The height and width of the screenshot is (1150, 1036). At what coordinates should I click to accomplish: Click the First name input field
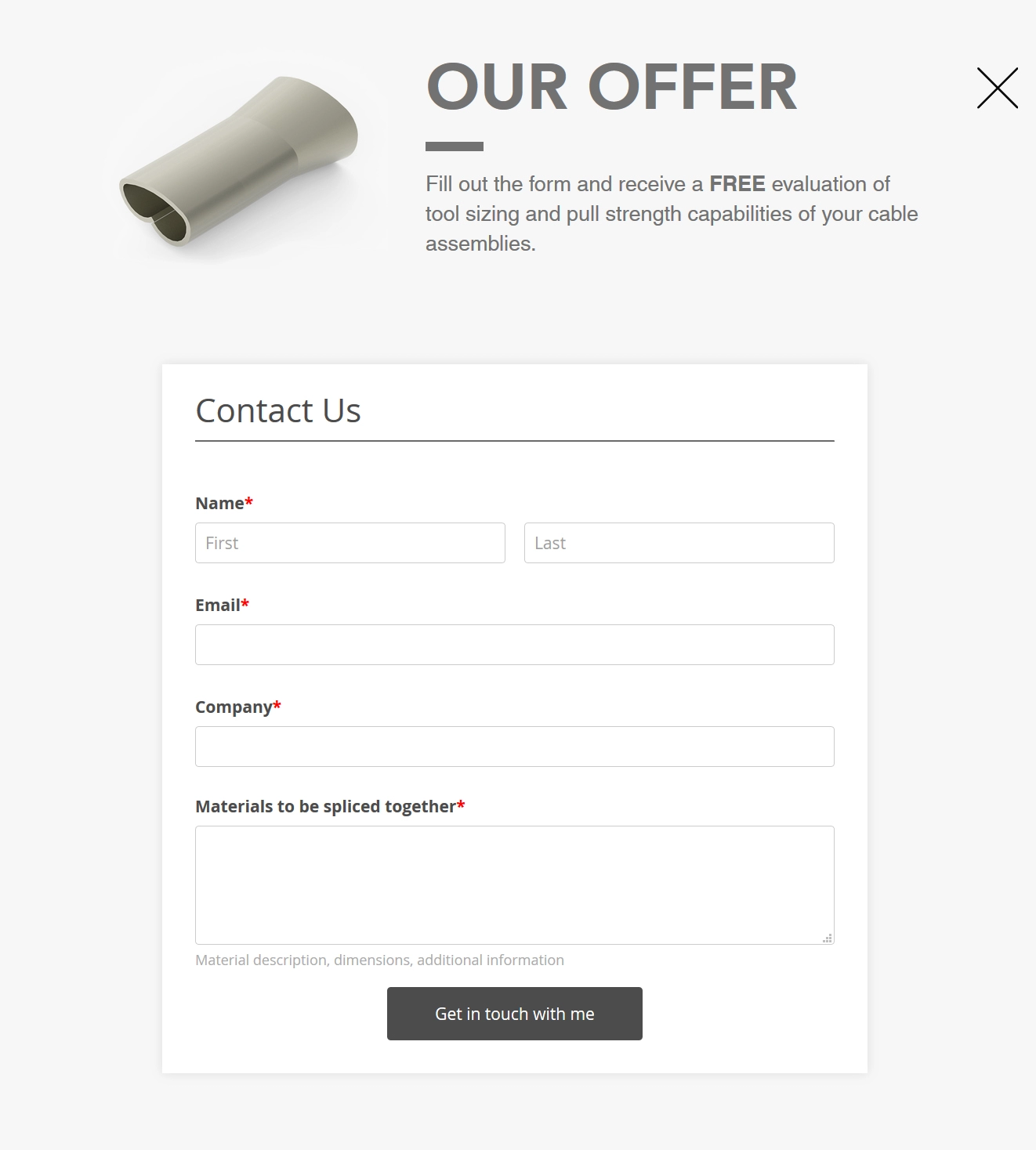(x=350, y=542)
